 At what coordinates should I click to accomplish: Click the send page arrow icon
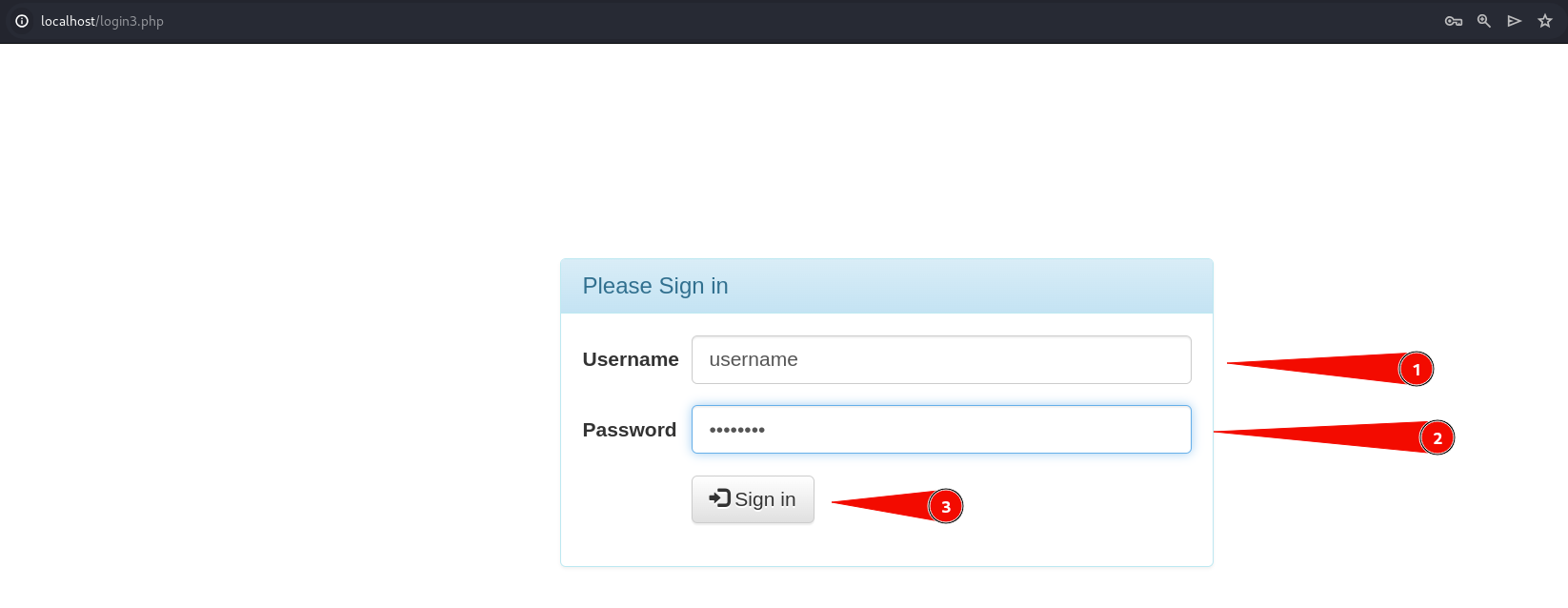coord(1515,21)
